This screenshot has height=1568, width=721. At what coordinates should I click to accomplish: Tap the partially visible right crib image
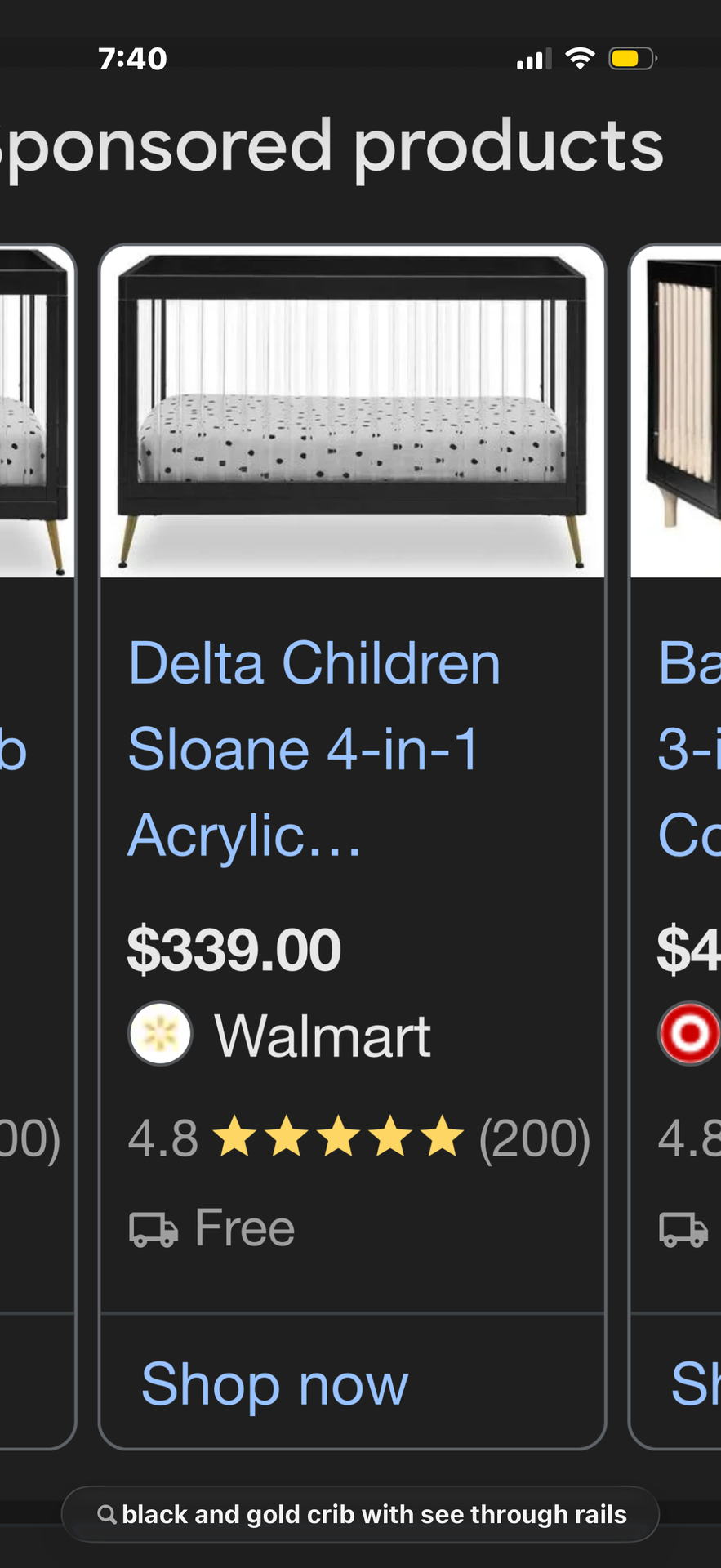(x=678, y=412)
